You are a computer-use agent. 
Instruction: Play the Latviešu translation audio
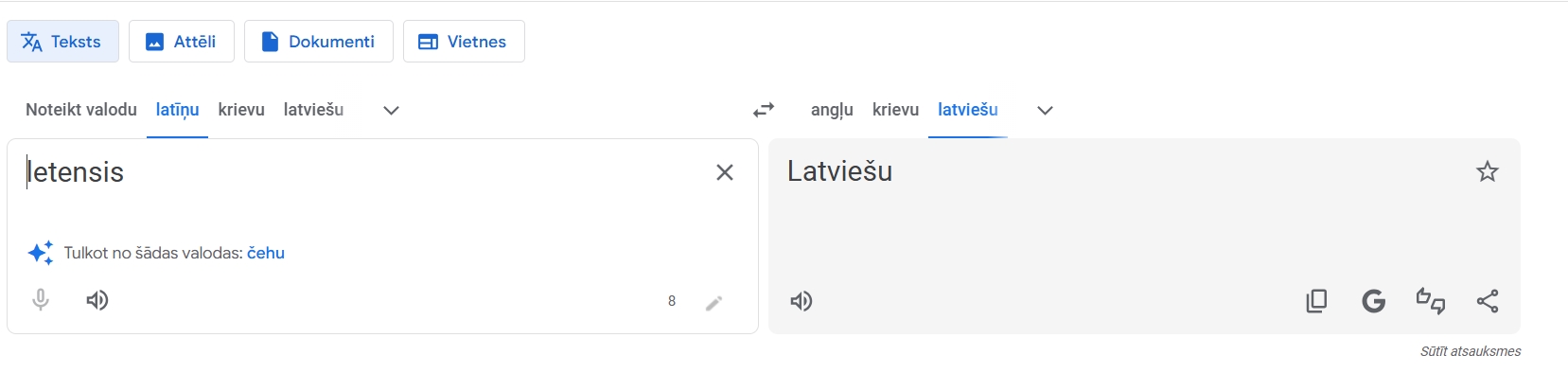[802, 301]
